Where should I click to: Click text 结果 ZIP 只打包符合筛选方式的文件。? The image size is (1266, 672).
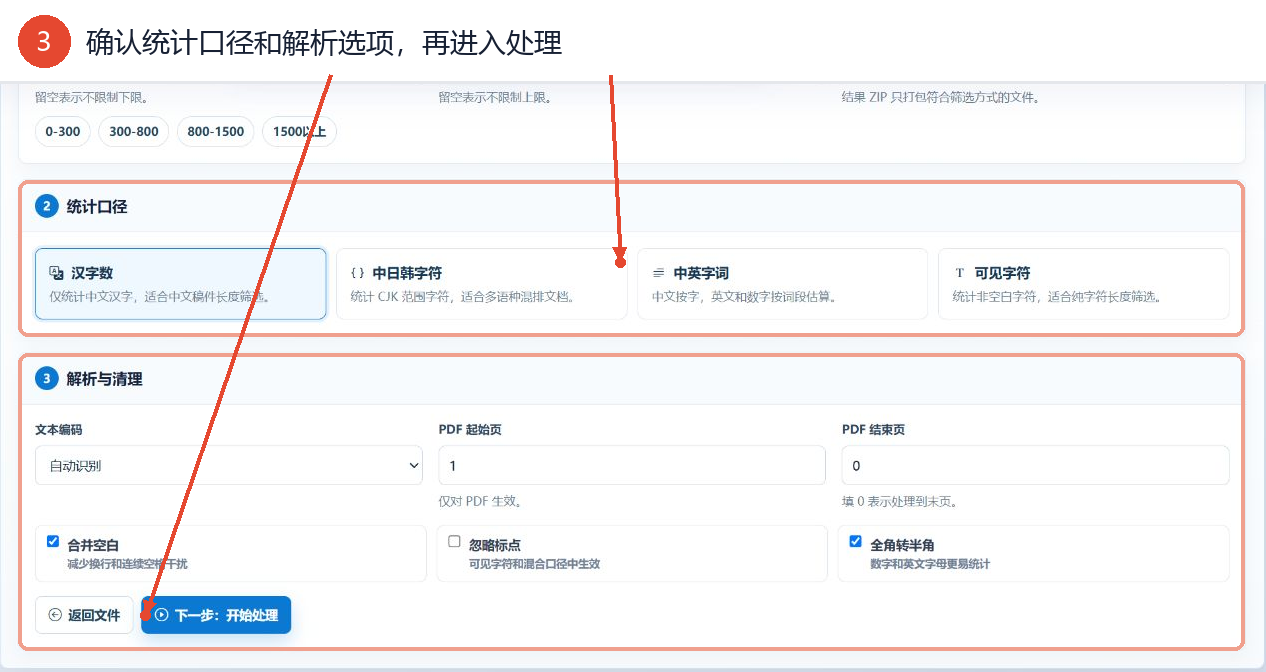pos(940,97)
